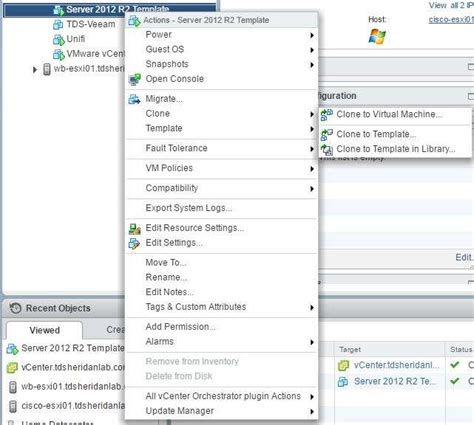Viewport: 474px width, 425px height.
Task: Open the Power submenu arrow
Action: pos(312,35)
